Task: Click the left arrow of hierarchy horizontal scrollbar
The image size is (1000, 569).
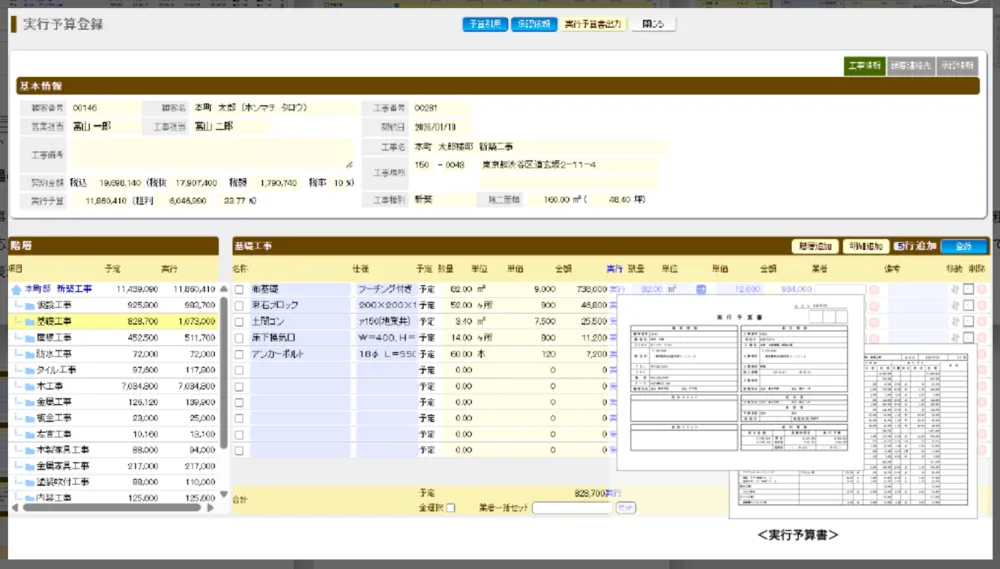Action: [15, 508]
